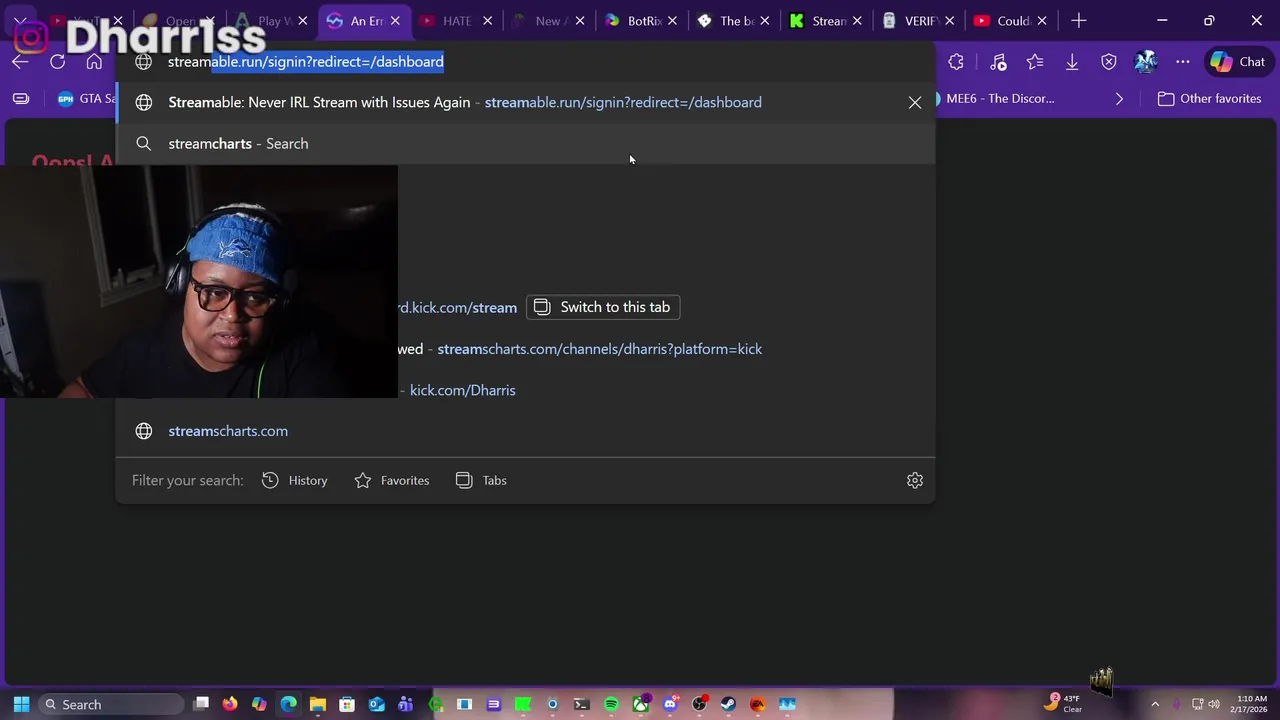Viewport: 1280px width, 720px height.
Task: Go back using the browser back arrow
Action: [x=20, y=62]
